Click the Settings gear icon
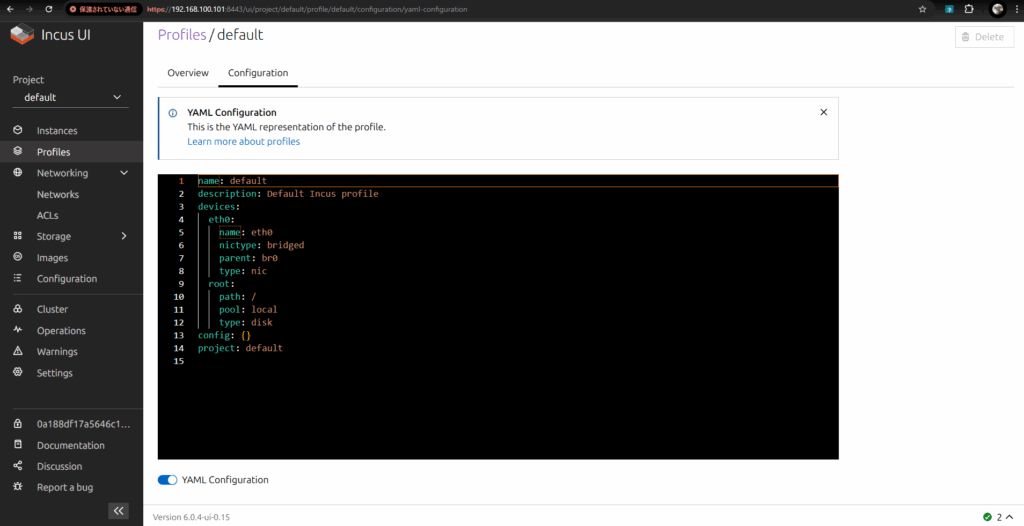The image size is (1024, 526). tap(18, 372)
